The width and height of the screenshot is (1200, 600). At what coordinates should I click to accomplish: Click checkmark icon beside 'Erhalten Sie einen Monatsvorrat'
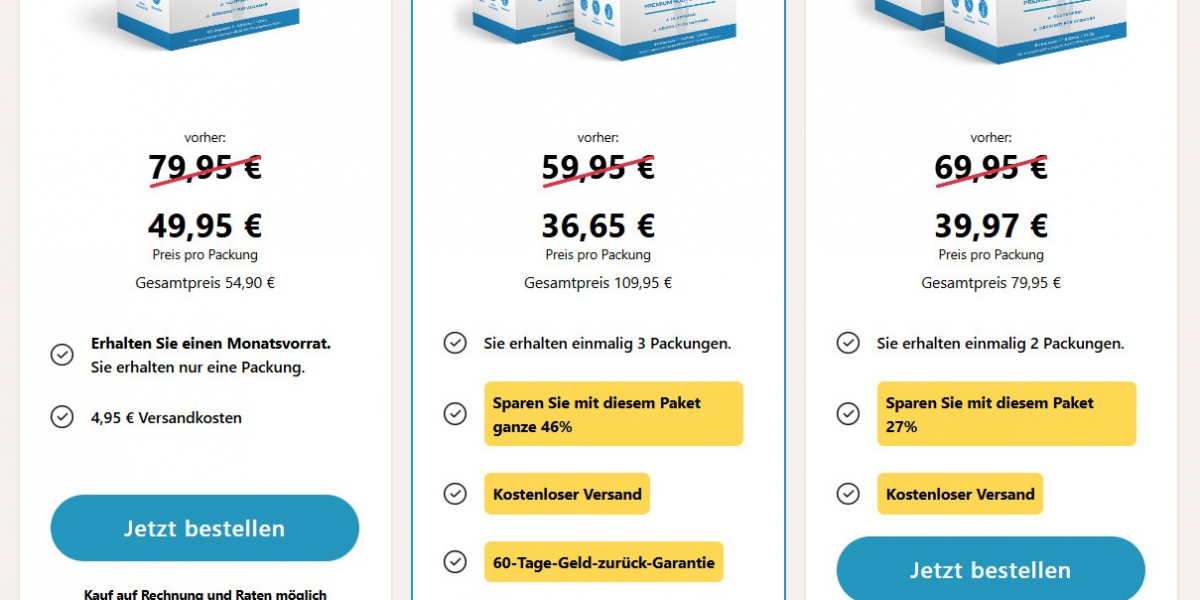point(62,354)
